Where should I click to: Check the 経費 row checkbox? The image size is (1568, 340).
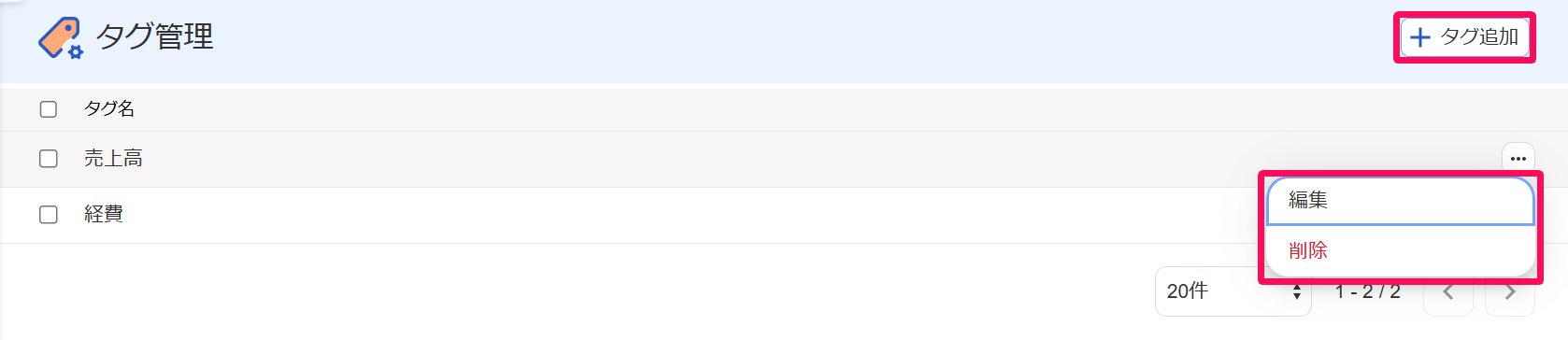tap(49, 215)
